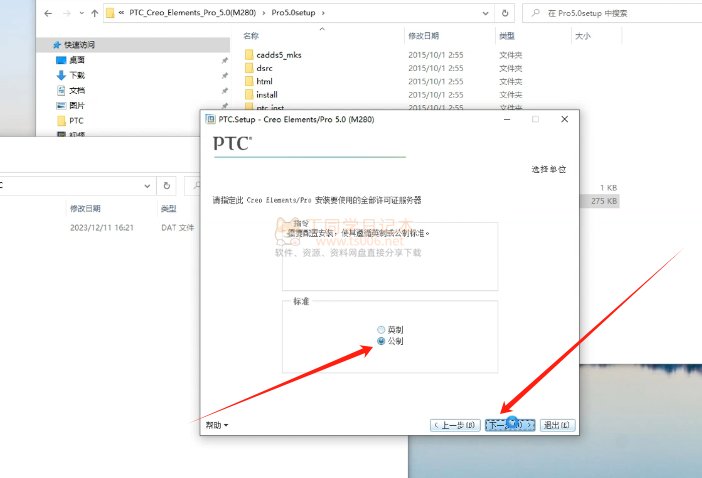Screen dimensions: 702x478
Task: Refresh the lower-left Explorer window
Action: 167,186
